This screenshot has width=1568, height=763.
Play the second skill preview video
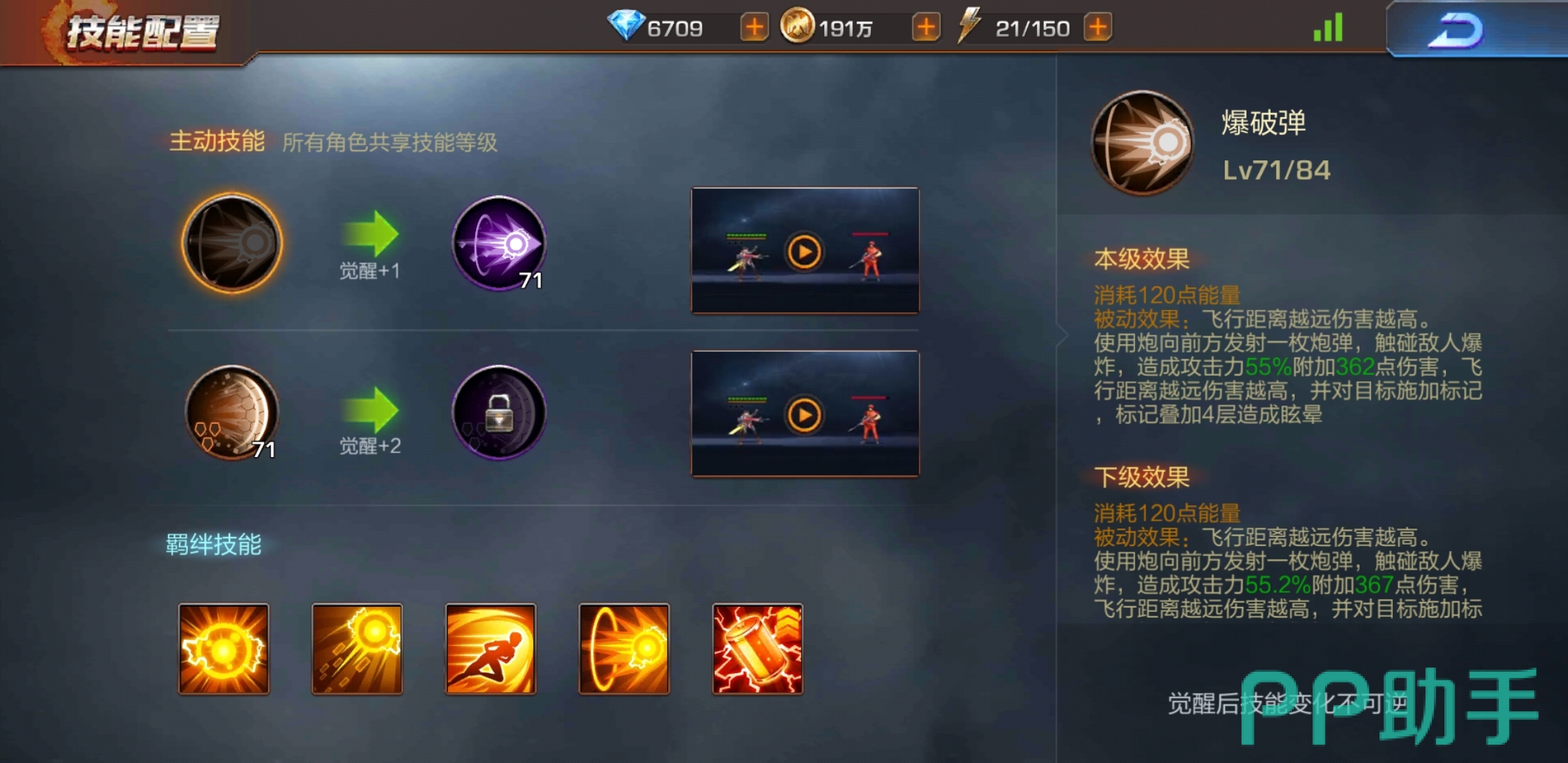tap(804, 415)
